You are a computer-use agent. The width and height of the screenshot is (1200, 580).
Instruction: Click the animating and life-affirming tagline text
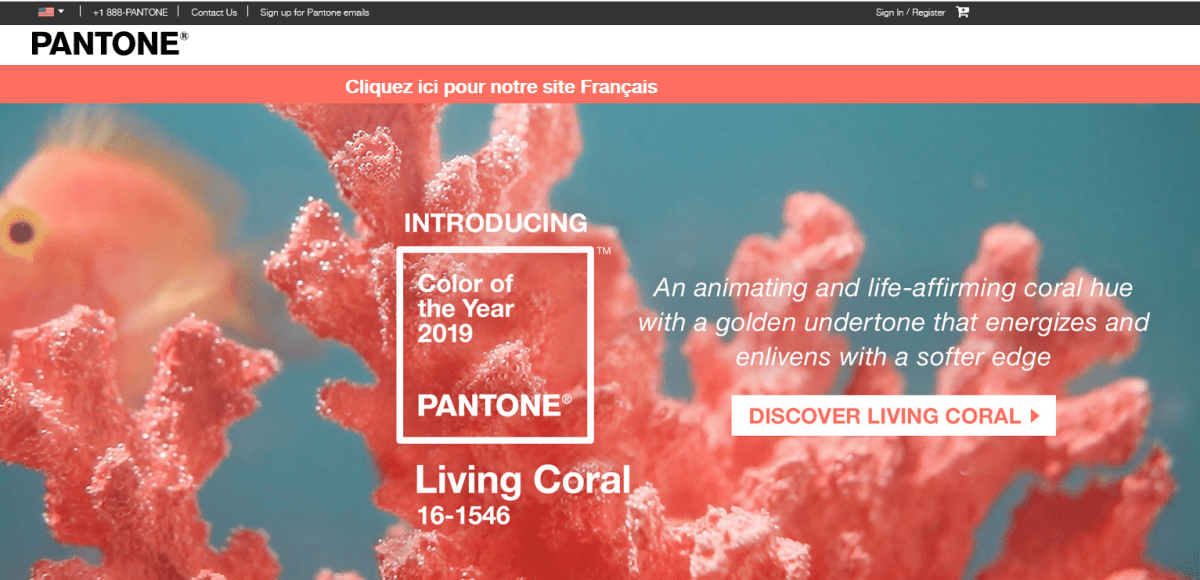pyautogui.click(x=893, y=322)
